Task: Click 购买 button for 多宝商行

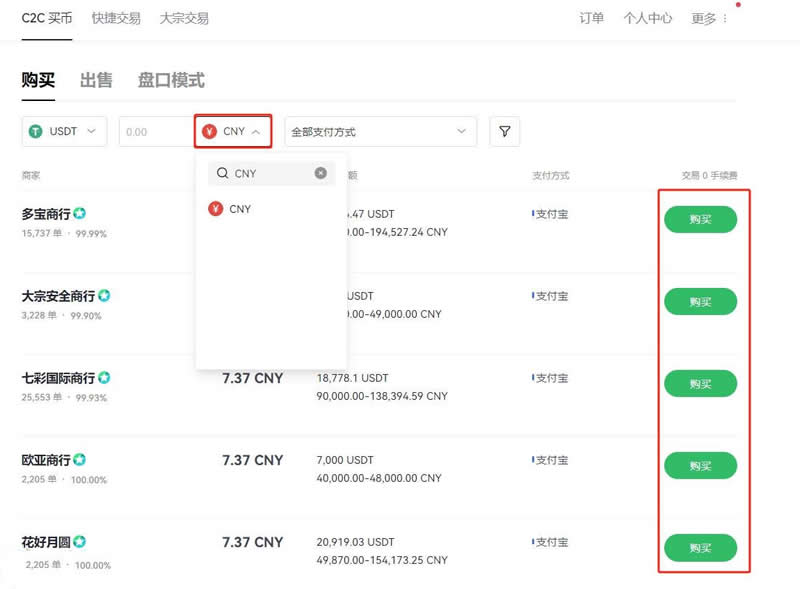Action: tap(700, 219)
